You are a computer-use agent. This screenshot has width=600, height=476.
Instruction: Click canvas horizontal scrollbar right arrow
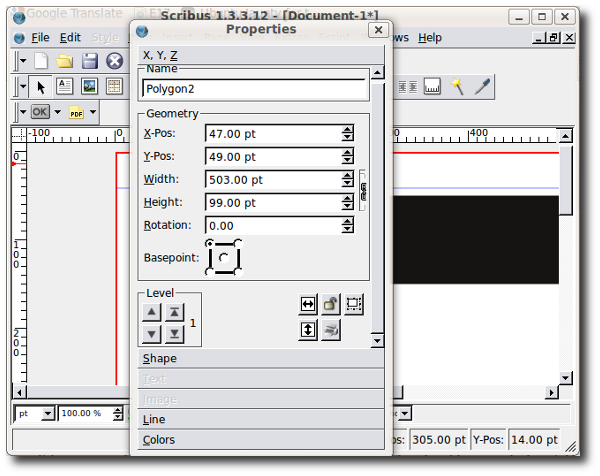click(x=551, y=393)
